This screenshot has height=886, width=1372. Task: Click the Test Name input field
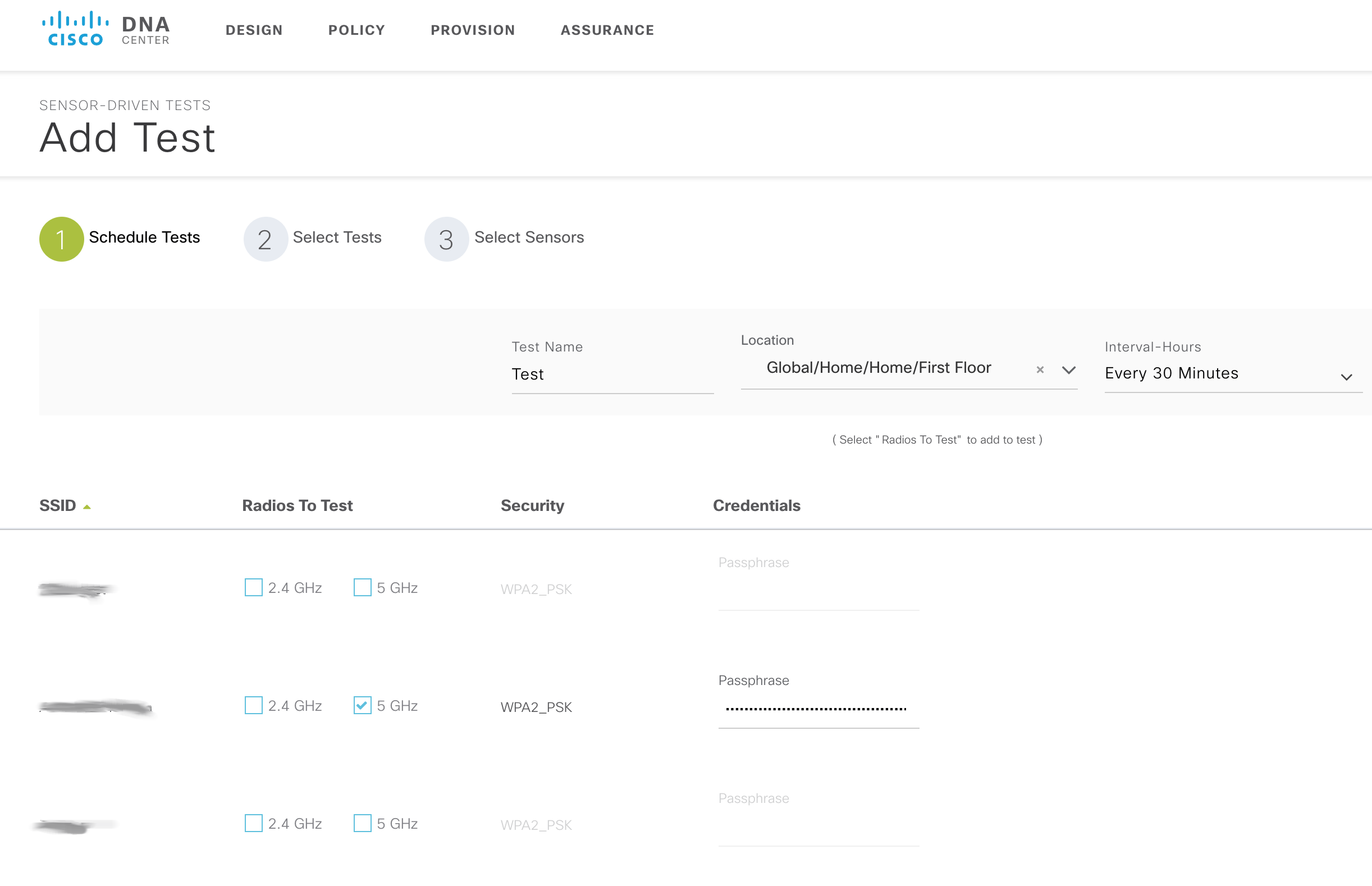pyautogui.click(x=612, y=375)
